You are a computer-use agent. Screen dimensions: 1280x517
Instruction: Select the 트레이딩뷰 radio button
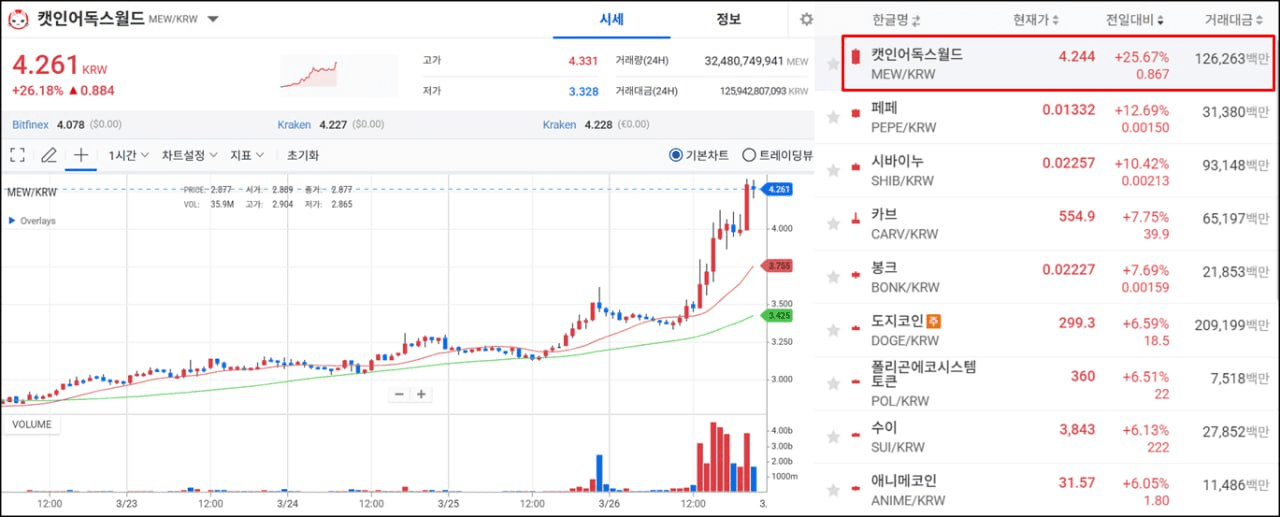point(749,155)
